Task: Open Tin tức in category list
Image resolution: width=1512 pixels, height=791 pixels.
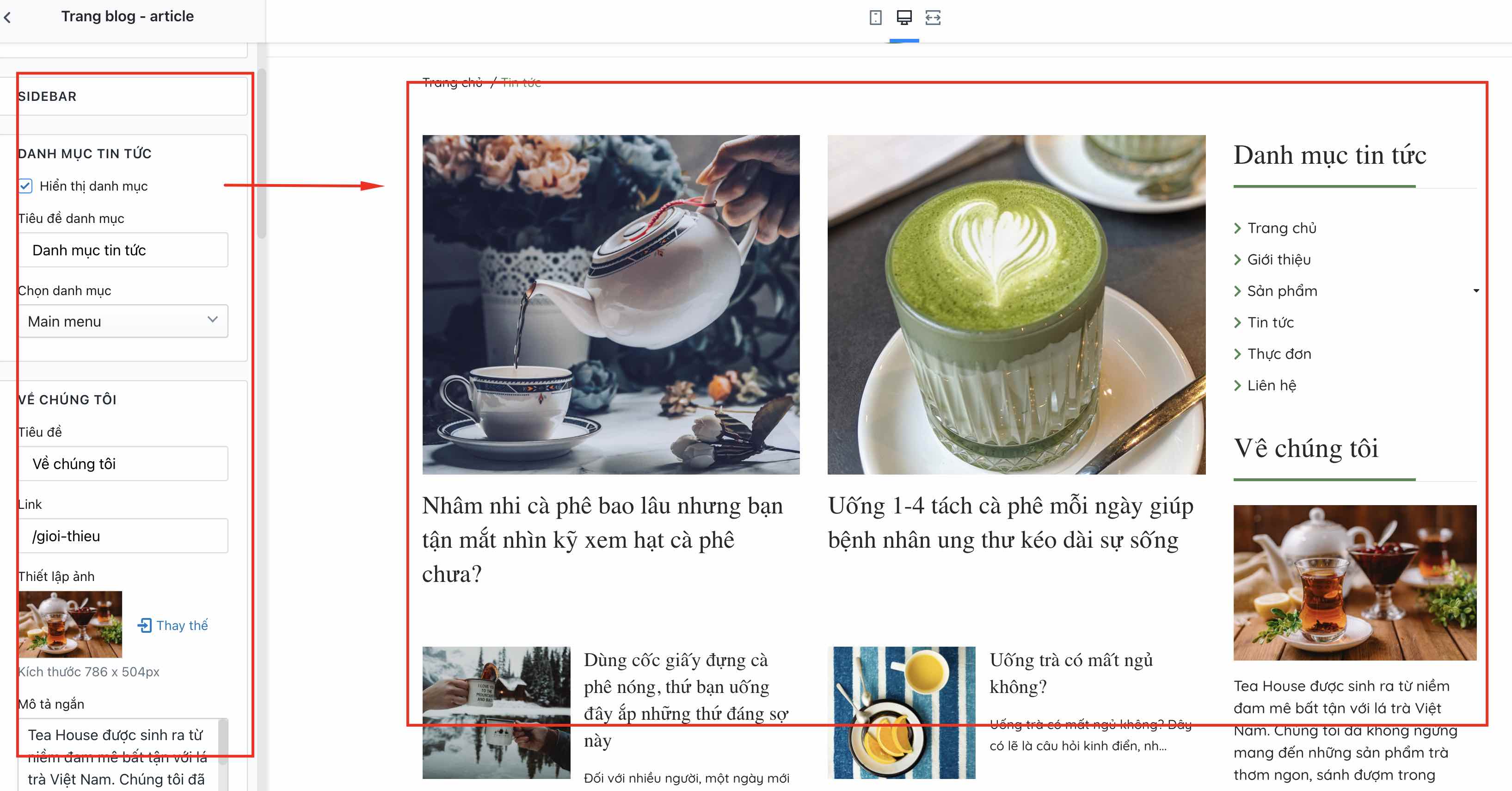Action: coord(1270,322)
